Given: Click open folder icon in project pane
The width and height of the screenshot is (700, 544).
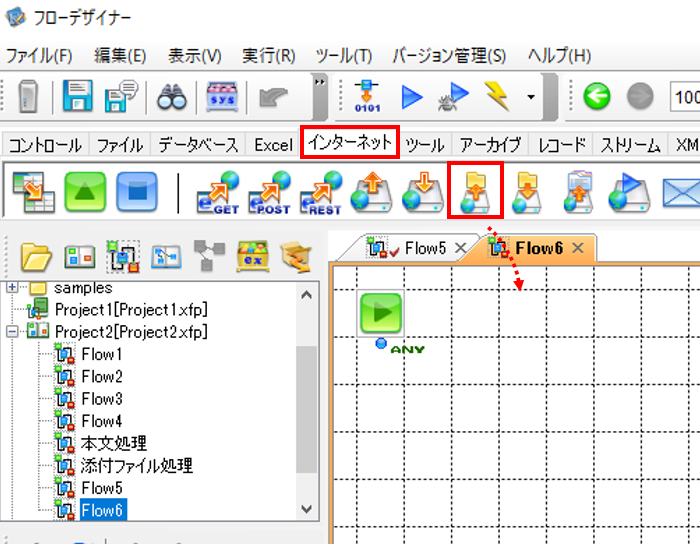Looking at the screenshot, I should click(x=36, y=257).
